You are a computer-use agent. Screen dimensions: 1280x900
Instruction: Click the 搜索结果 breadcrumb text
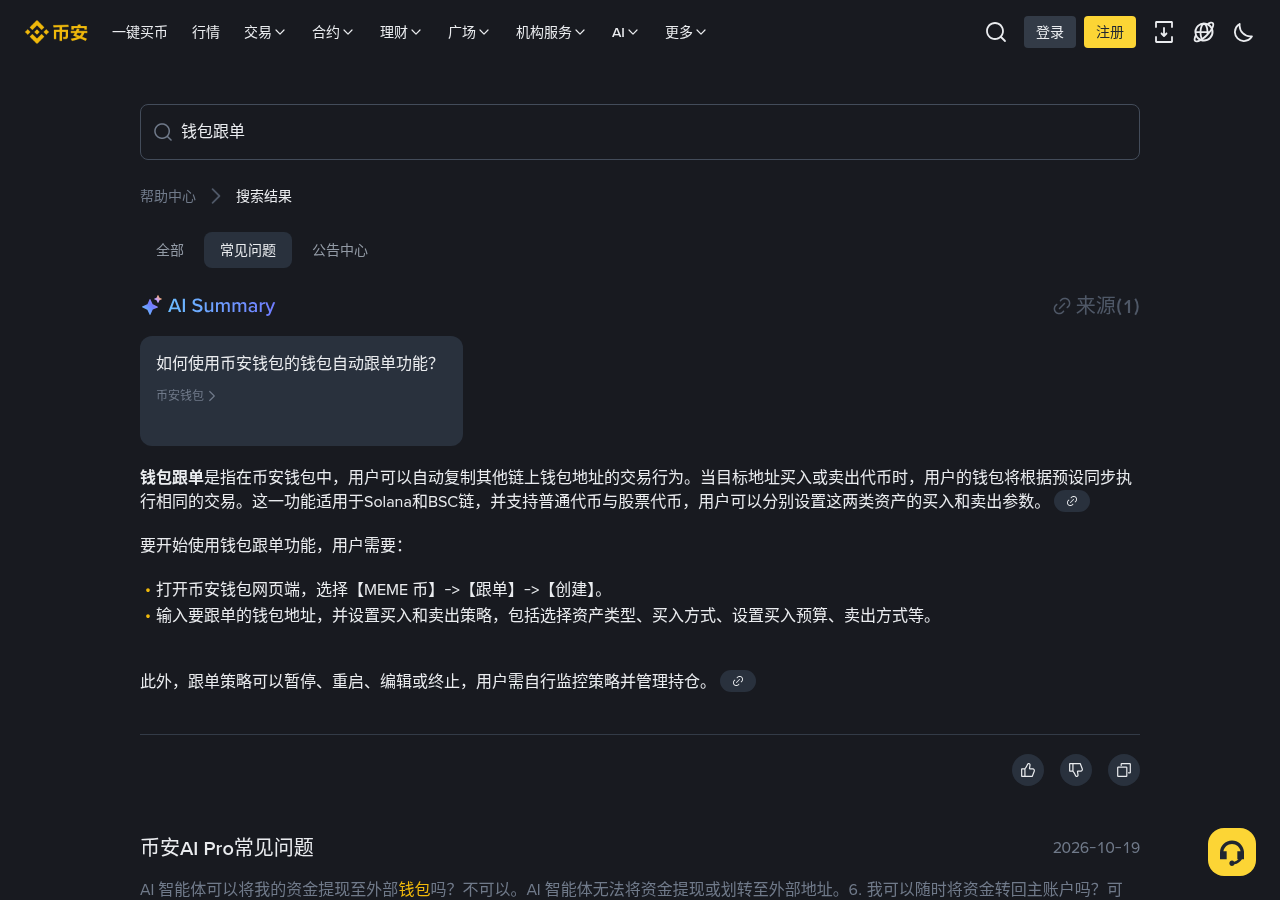[264, 196]
